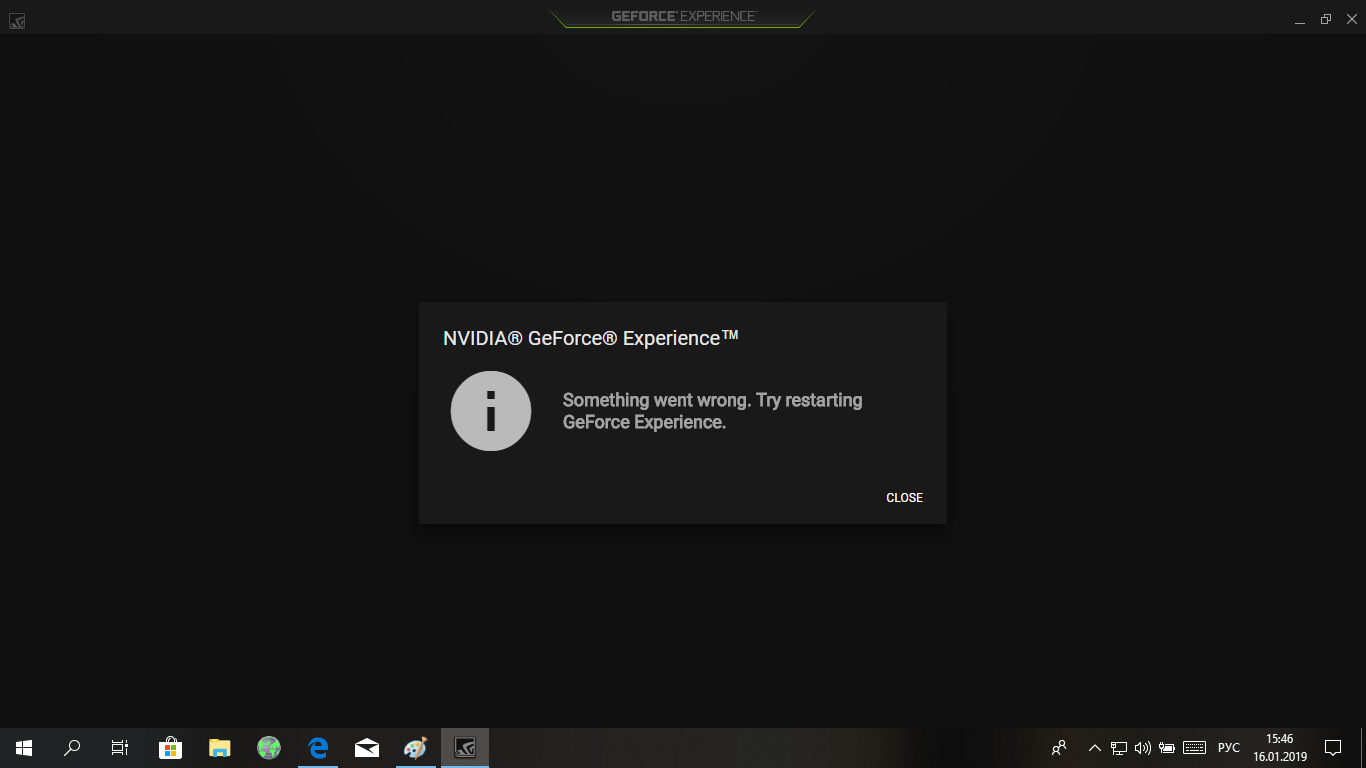
Task: Switch to the Paint app on the taskbar
Action: (x=416, y=747)
